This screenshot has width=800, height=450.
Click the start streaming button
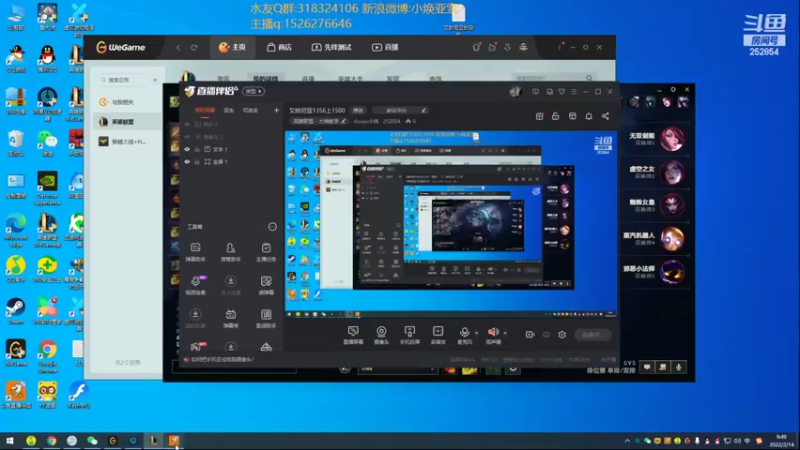[x=592, y=335]
